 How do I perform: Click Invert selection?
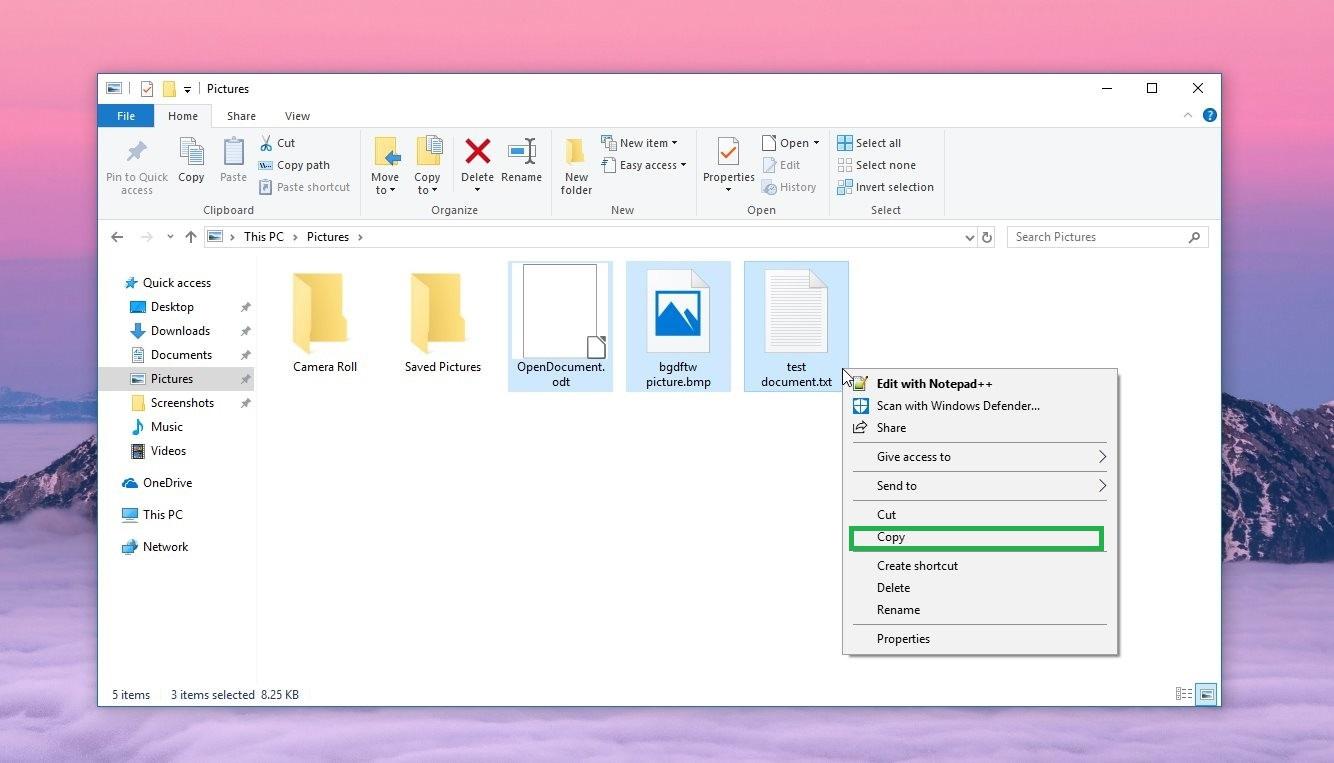[x=885, y=187]
